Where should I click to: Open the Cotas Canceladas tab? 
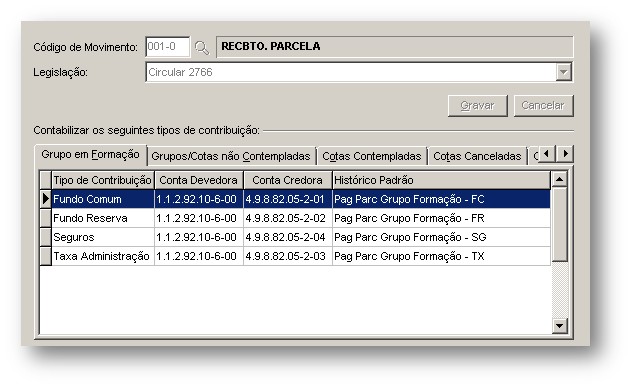(477, 156)
